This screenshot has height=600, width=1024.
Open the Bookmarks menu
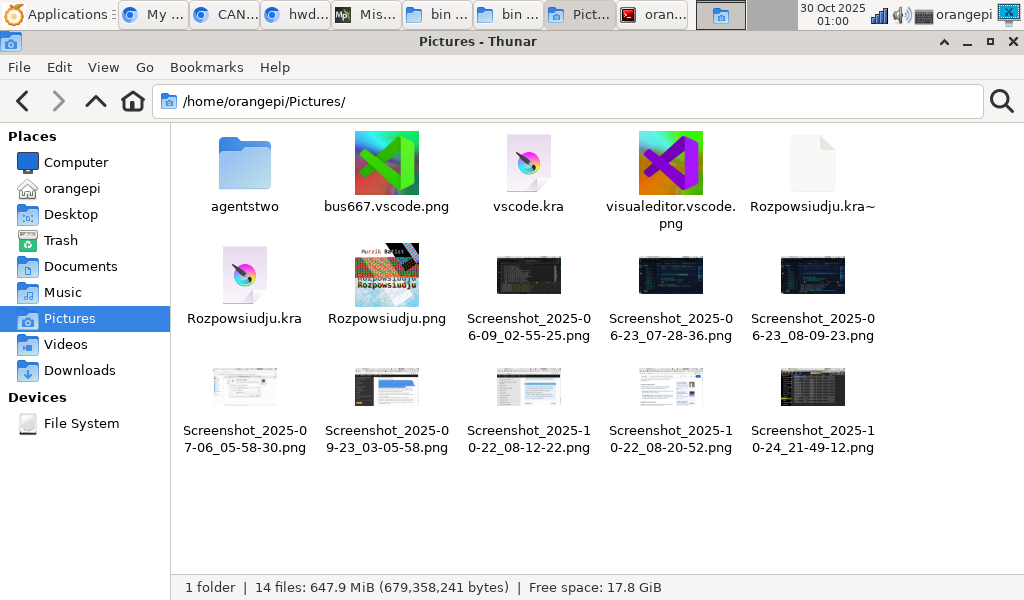tap(206, 67)
